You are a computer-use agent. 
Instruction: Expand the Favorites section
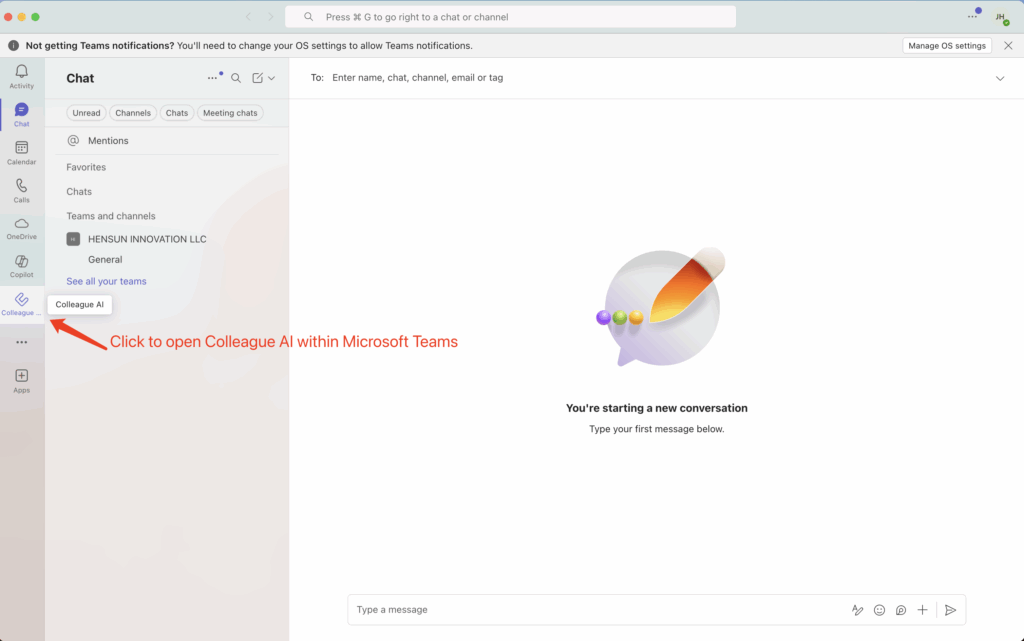coord(86,167)
